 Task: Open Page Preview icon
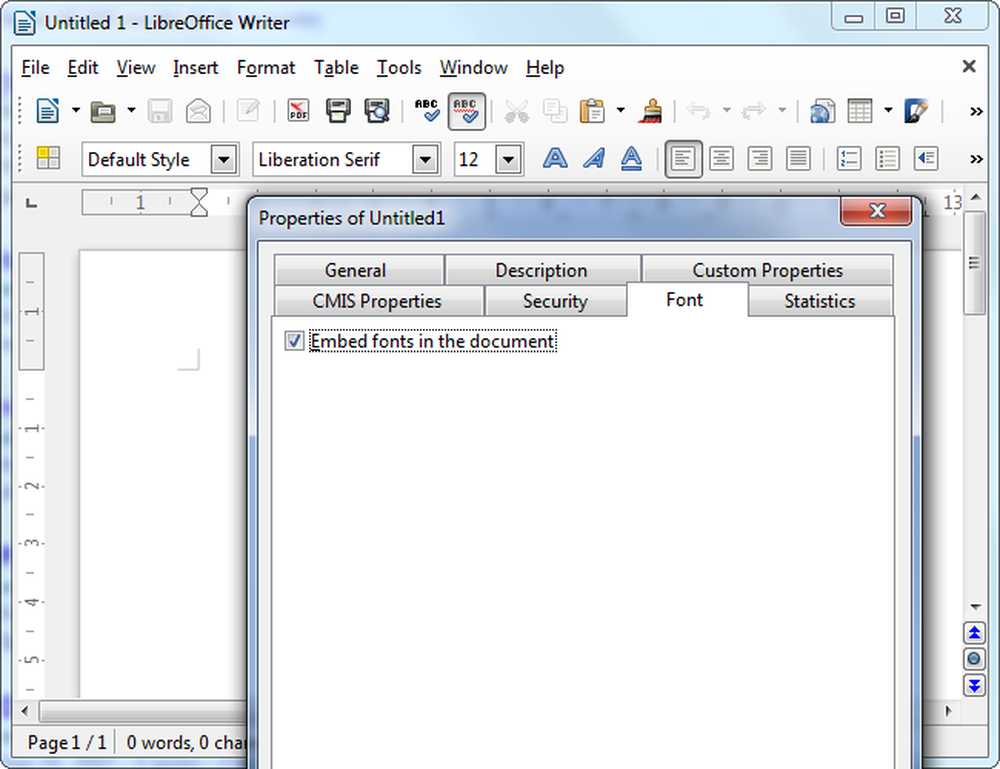click(377, 110)
